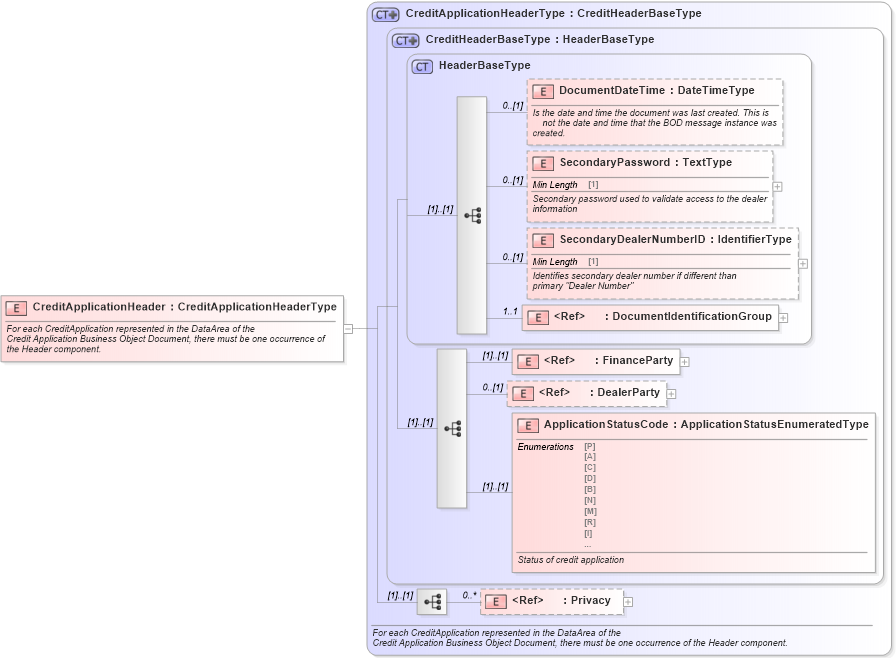Select the CT icon of CreditHeaderBaseType
Viewport: 896px width, 658px height.
tap(405, 40)
